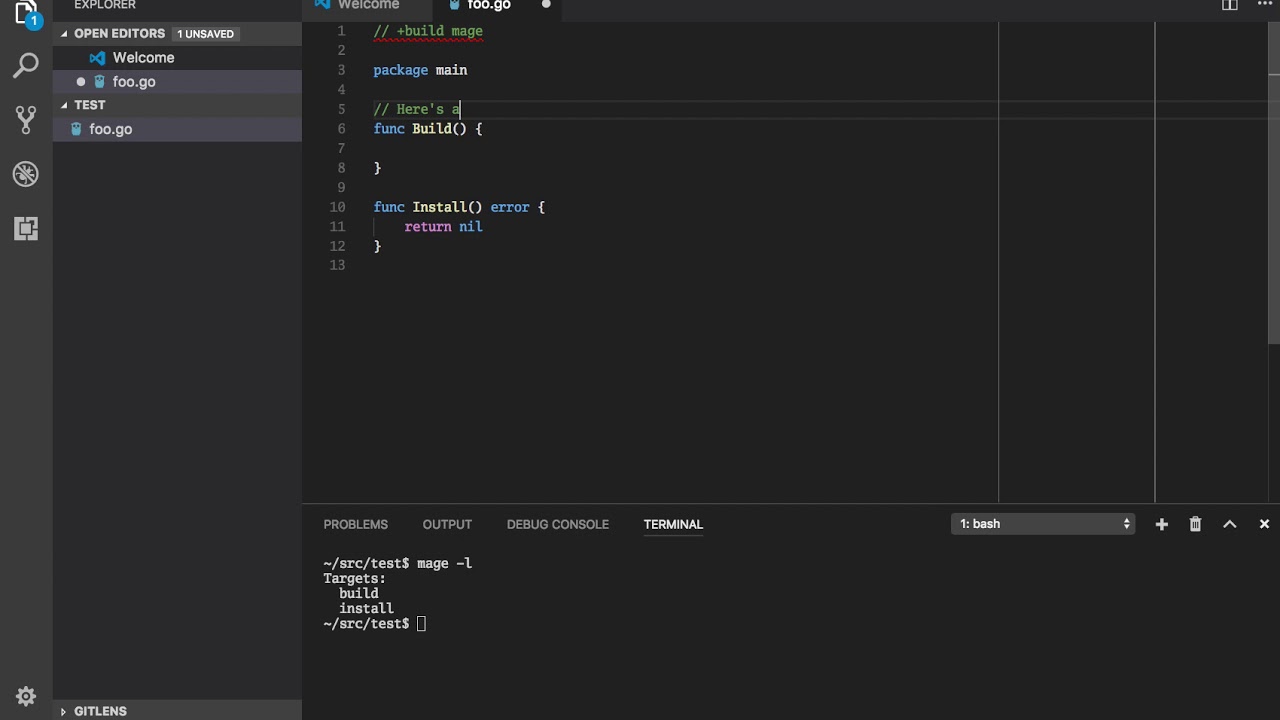Screen dimensions: 1280x720
Task: Switch to the Debug Console tab
Action: (x=557, y=524)
